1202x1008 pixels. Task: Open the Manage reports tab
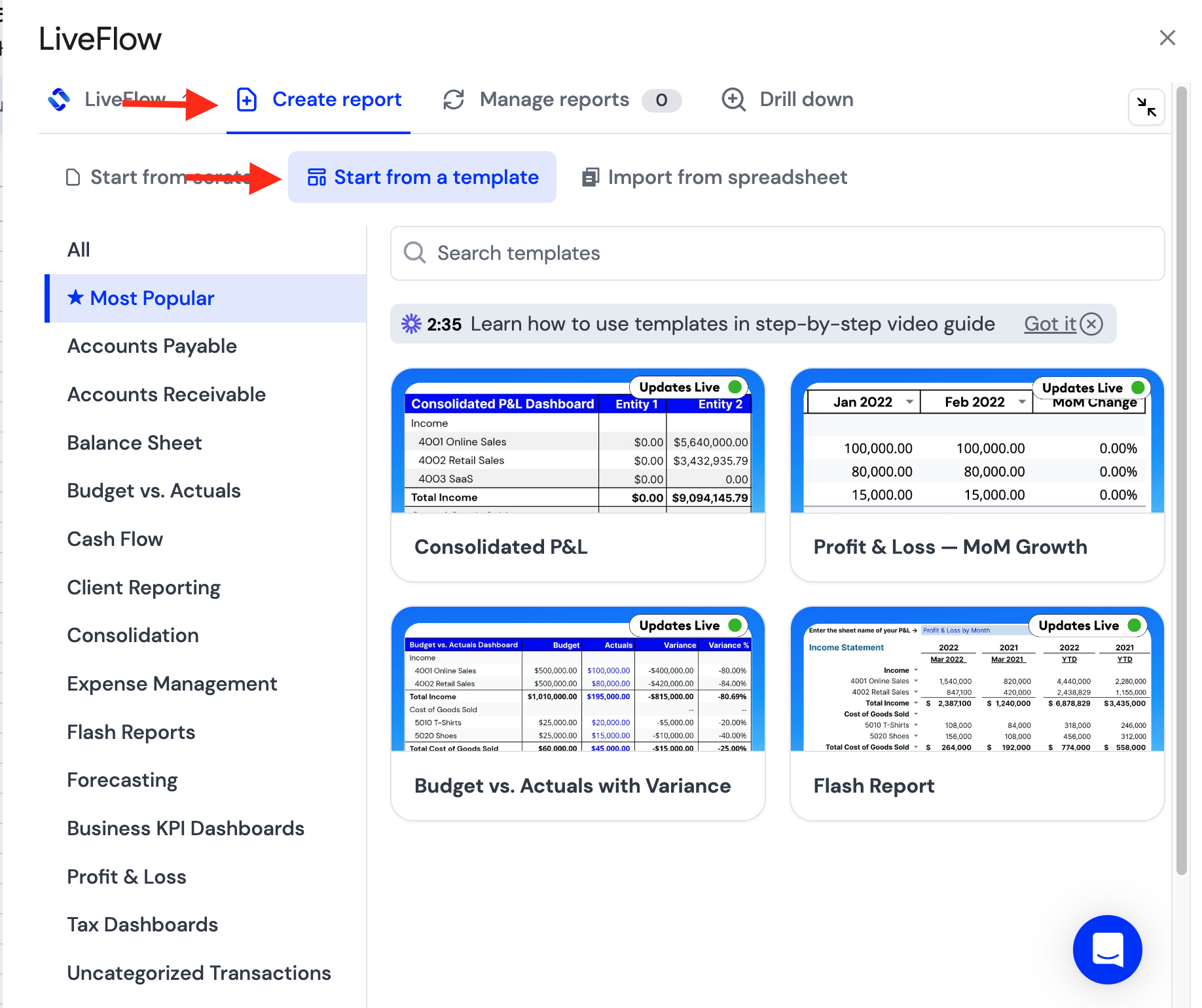[x=562, y=99]
